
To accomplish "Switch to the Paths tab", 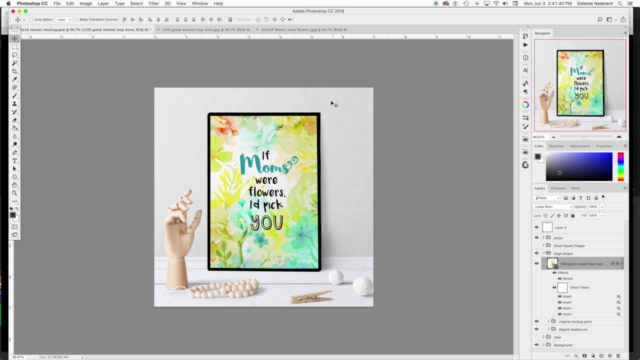I will click(x=576, y=188).
